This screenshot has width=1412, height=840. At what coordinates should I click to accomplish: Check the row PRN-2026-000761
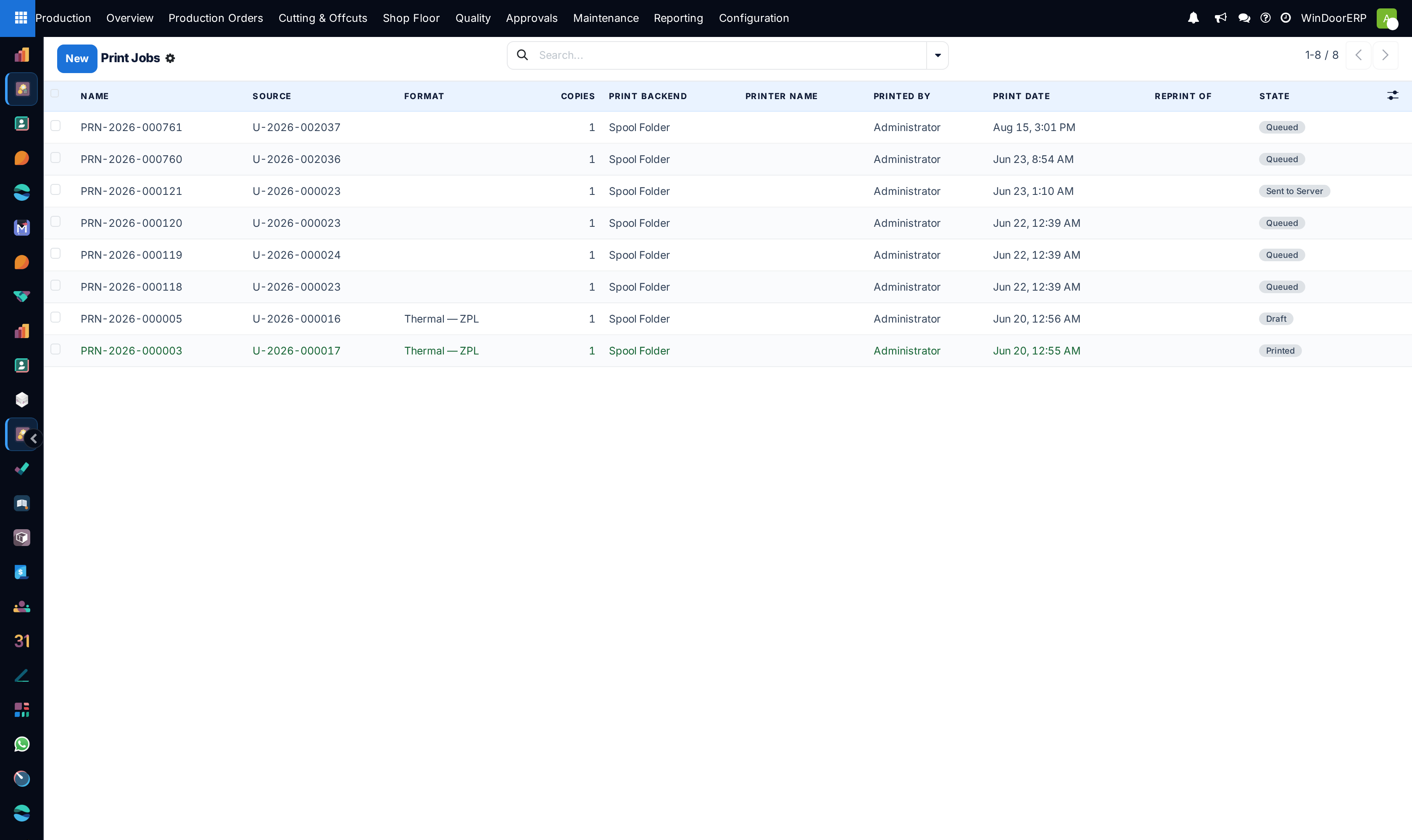click(55, 126)
